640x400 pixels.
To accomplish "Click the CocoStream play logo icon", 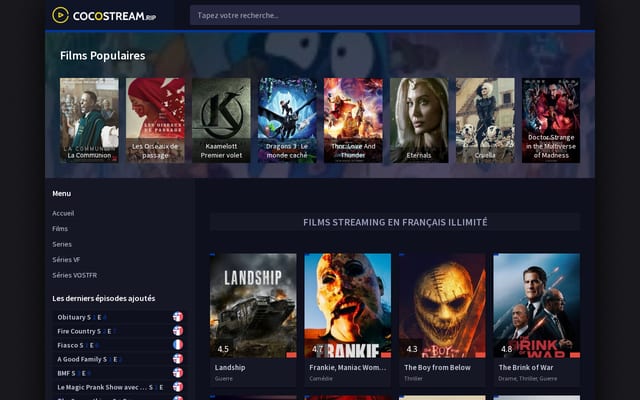I will click(x=60, y=16).
